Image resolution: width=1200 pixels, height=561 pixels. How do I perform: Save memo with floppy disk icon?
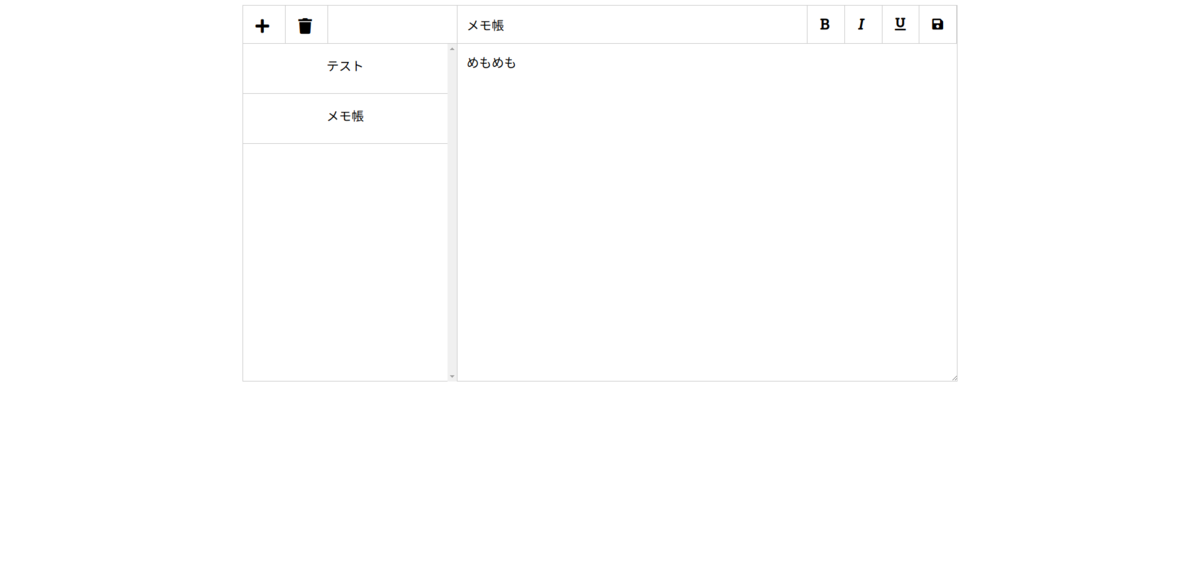(938, 25)
